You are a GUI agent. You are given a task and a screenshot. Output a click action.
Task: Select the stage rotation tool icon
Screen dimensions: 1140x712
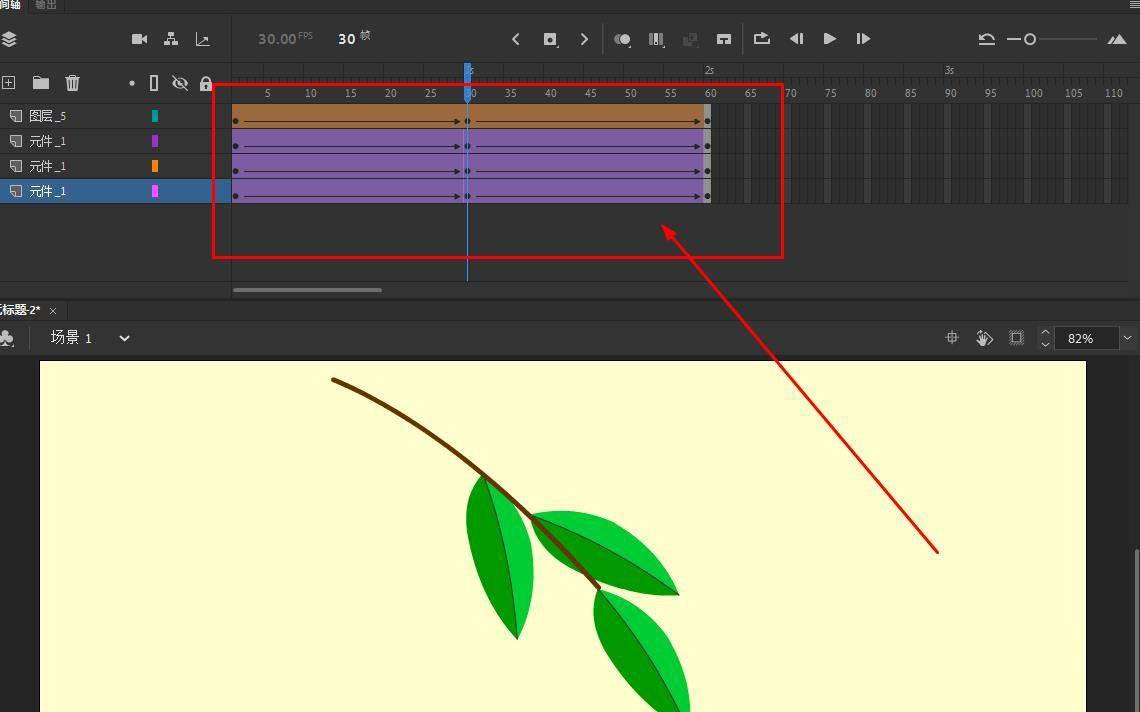(984, 337)
